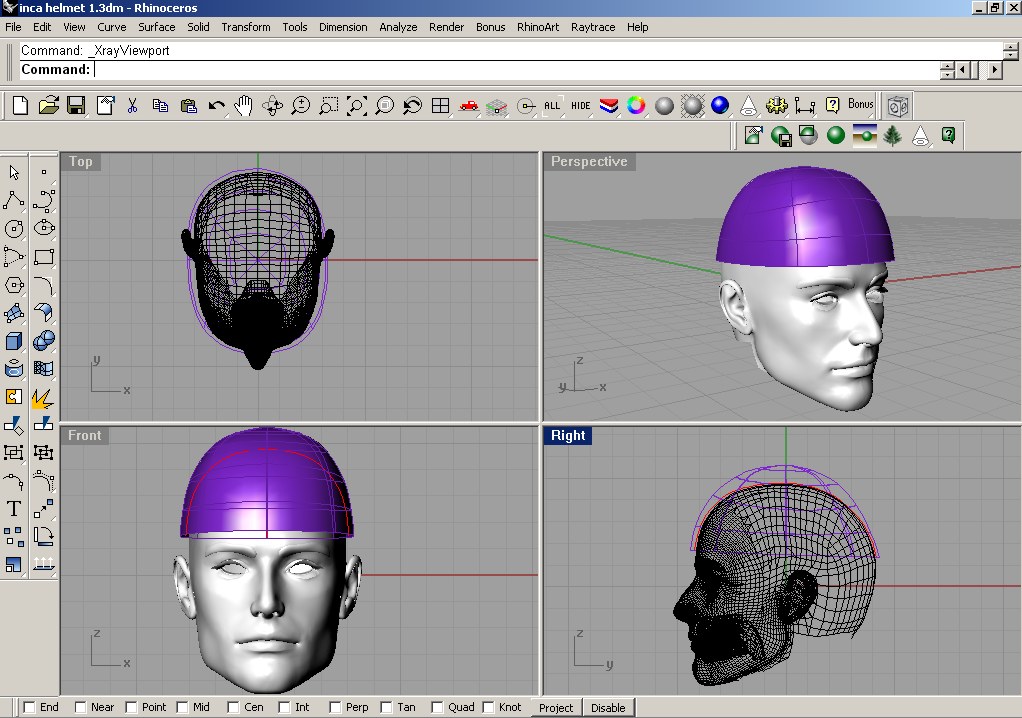The width and height of the screenshot is (1022, 718).
Task: Open the Four Viewports layout icon
Action: [440, 105]
